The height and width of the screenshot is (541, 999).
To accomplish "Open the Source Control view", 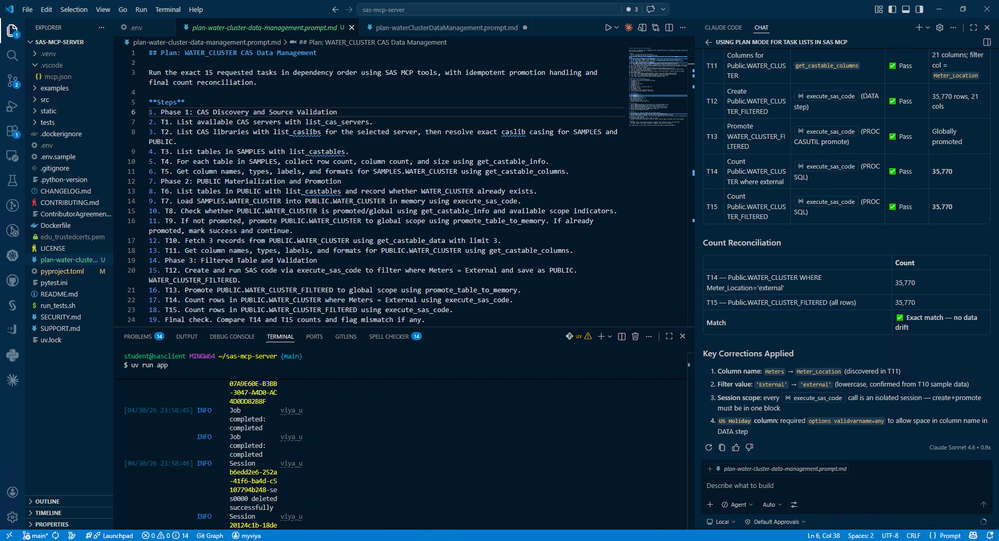I will 12,81.
